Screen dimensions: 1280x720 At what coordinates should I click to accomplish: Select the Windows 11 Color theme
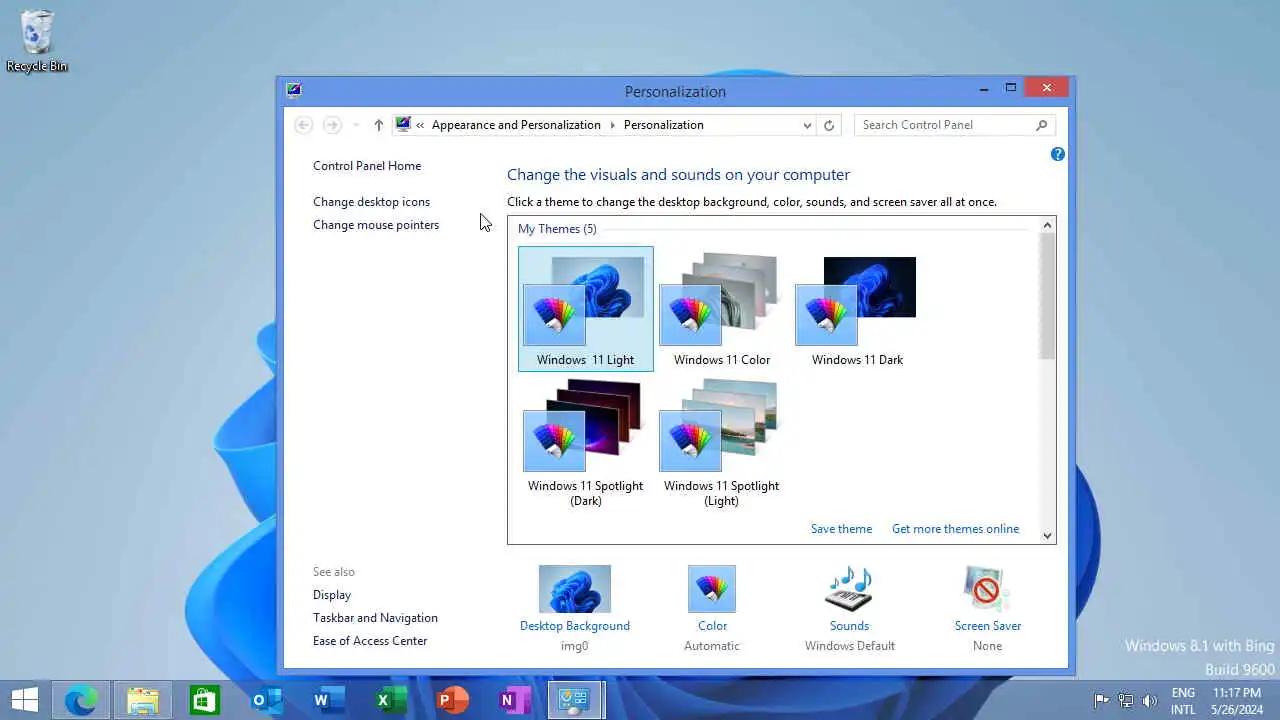click(x=722, y=309)
